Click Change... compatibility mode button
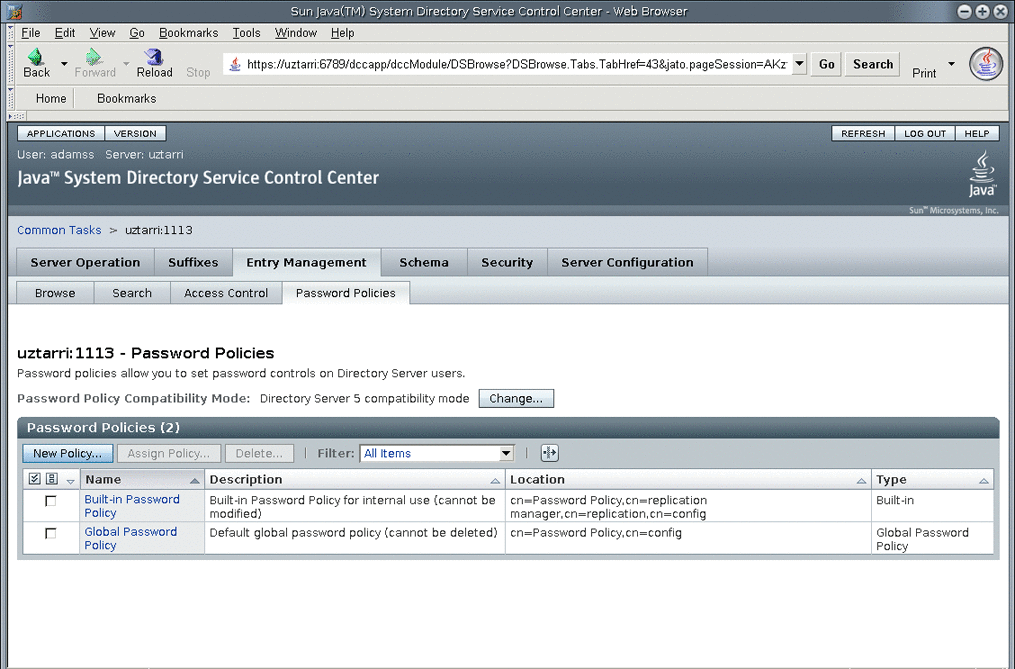Viewport: 1015px width, 669px height. (x=516, y=398)
